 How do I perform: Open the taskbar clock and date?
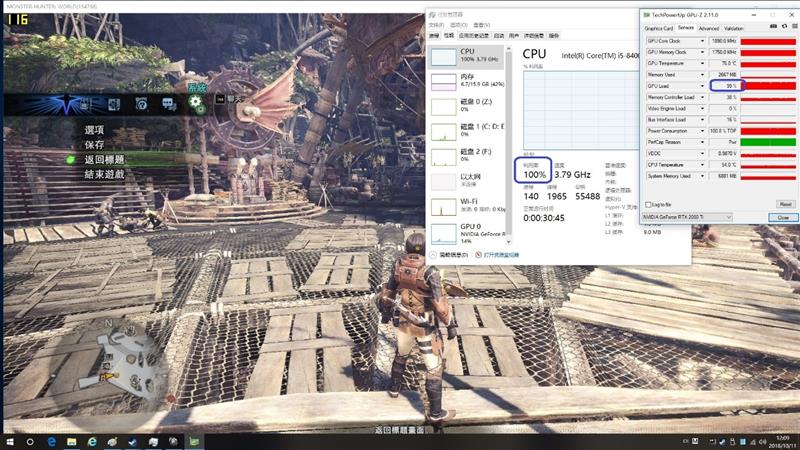[x=783, y=442]
